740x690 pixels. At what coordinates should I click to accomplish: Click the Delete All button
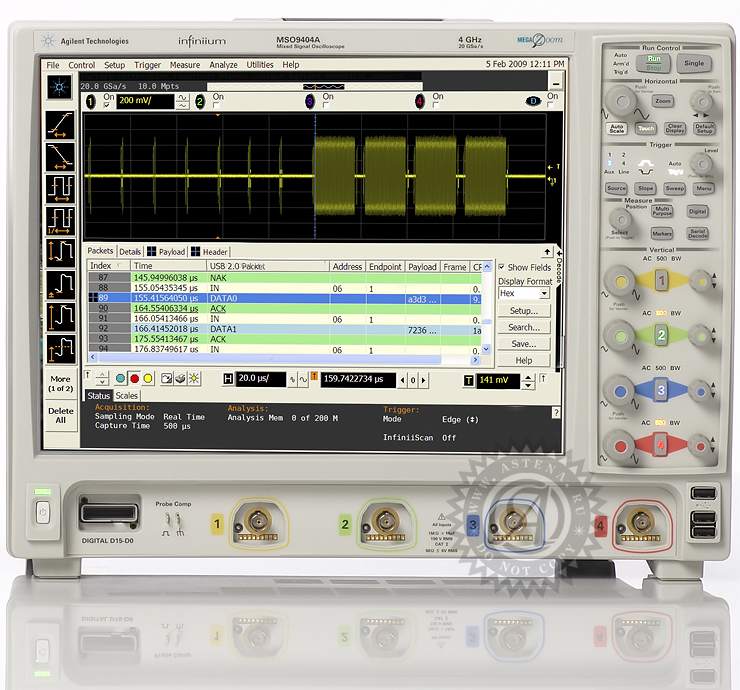(x=61, y=416)
